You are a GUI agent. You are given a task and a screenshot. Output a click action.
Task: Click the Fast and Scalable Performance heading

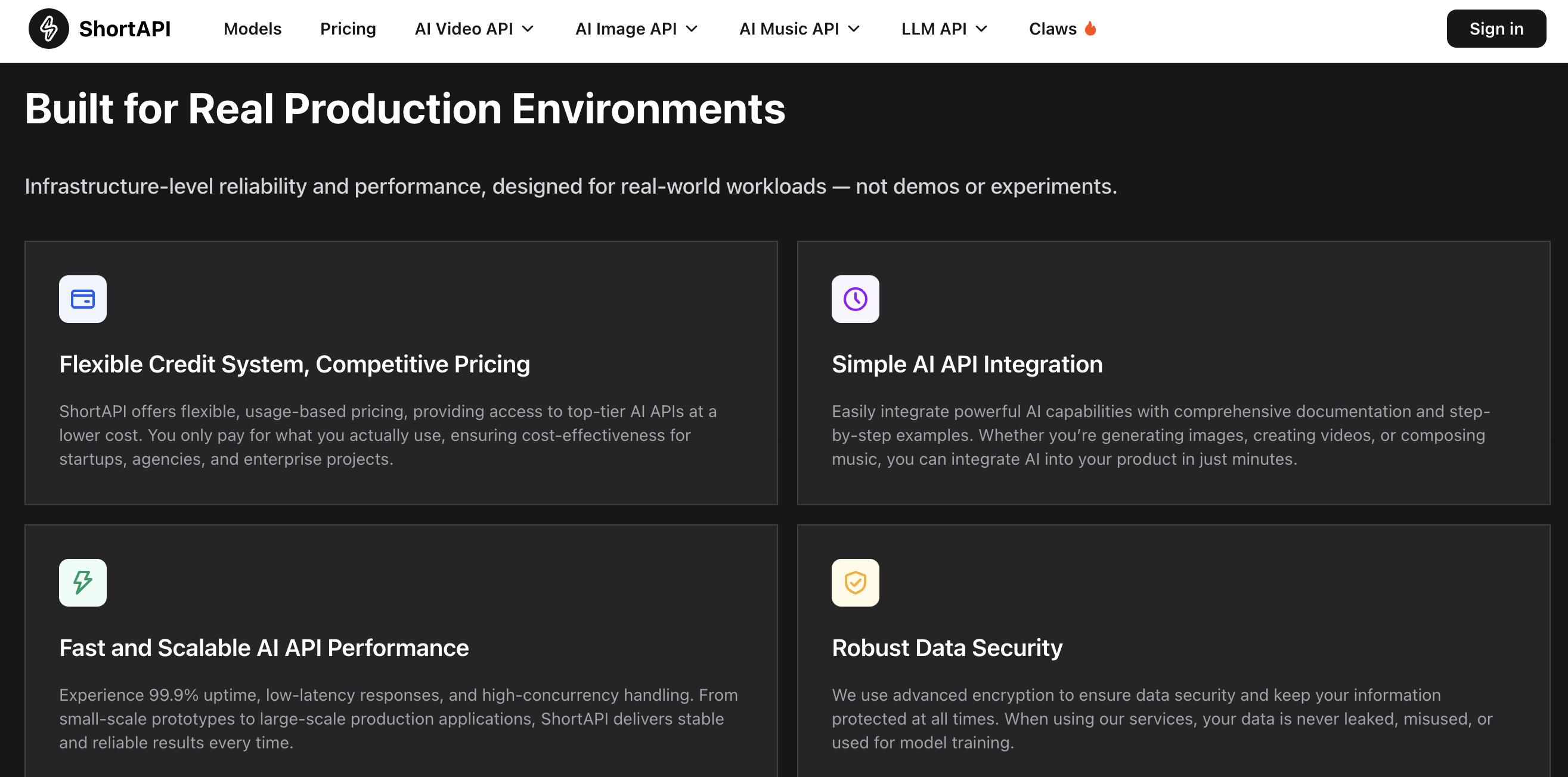tap(264, 647)
